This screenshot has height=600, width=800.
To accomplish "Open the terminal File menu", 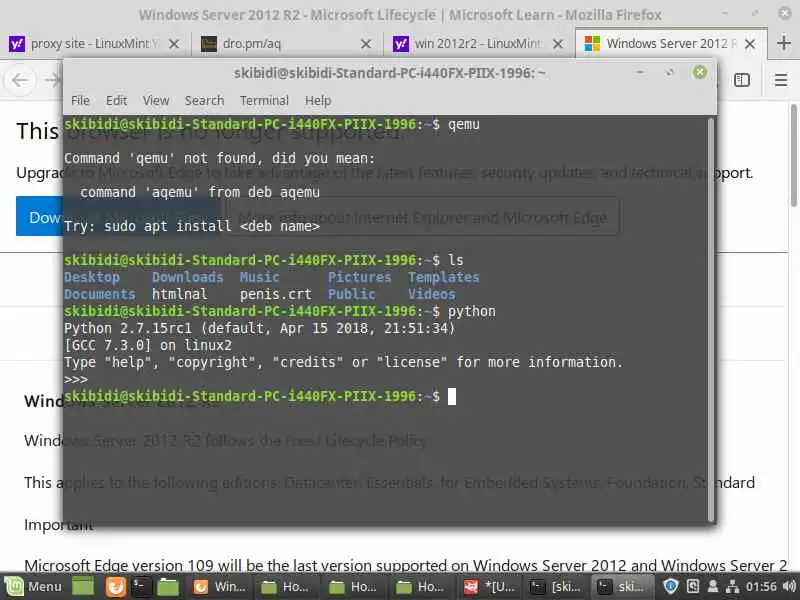I will (80, 101).
